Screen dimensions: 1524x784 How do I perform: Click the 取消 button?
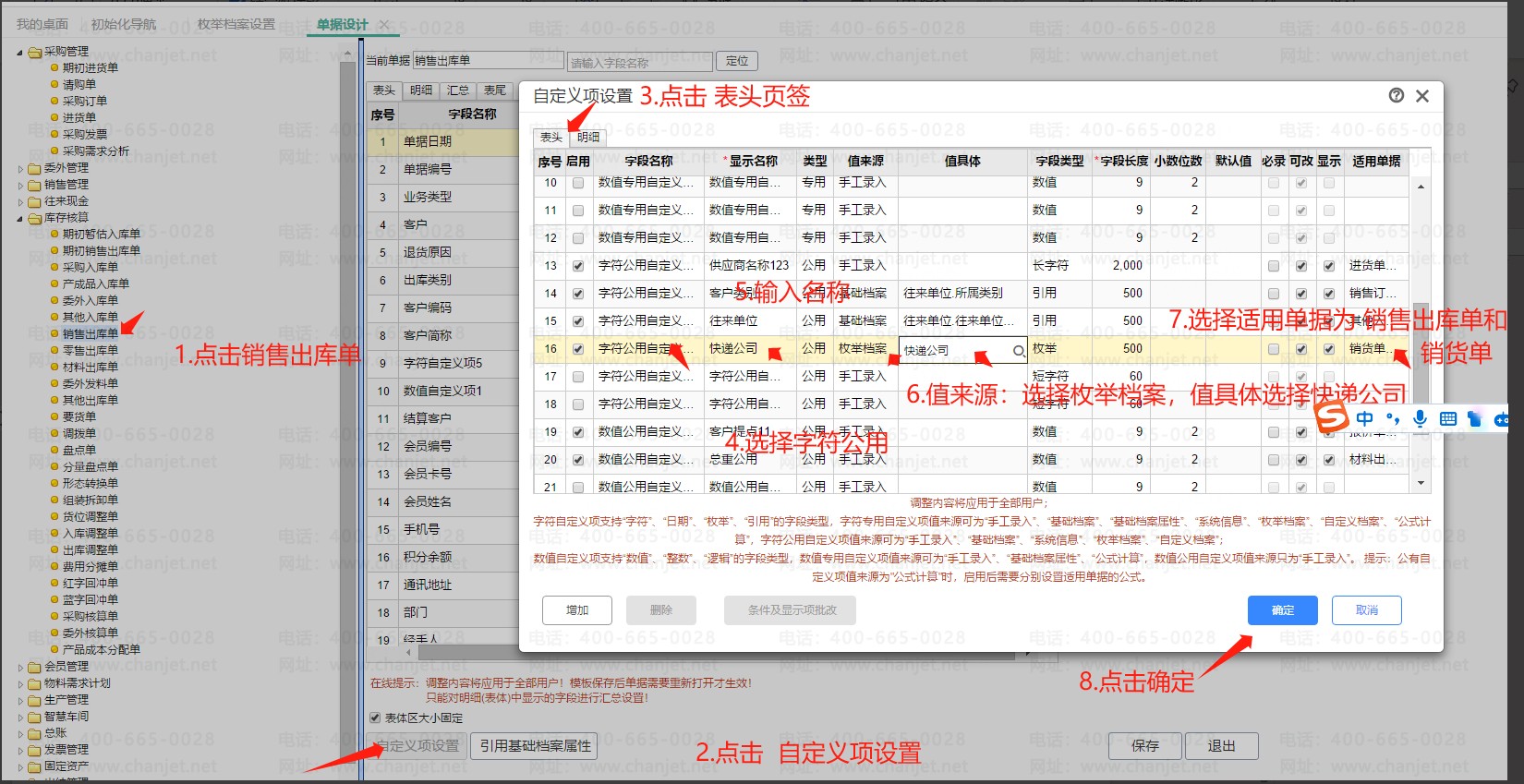coord(1367,610)
